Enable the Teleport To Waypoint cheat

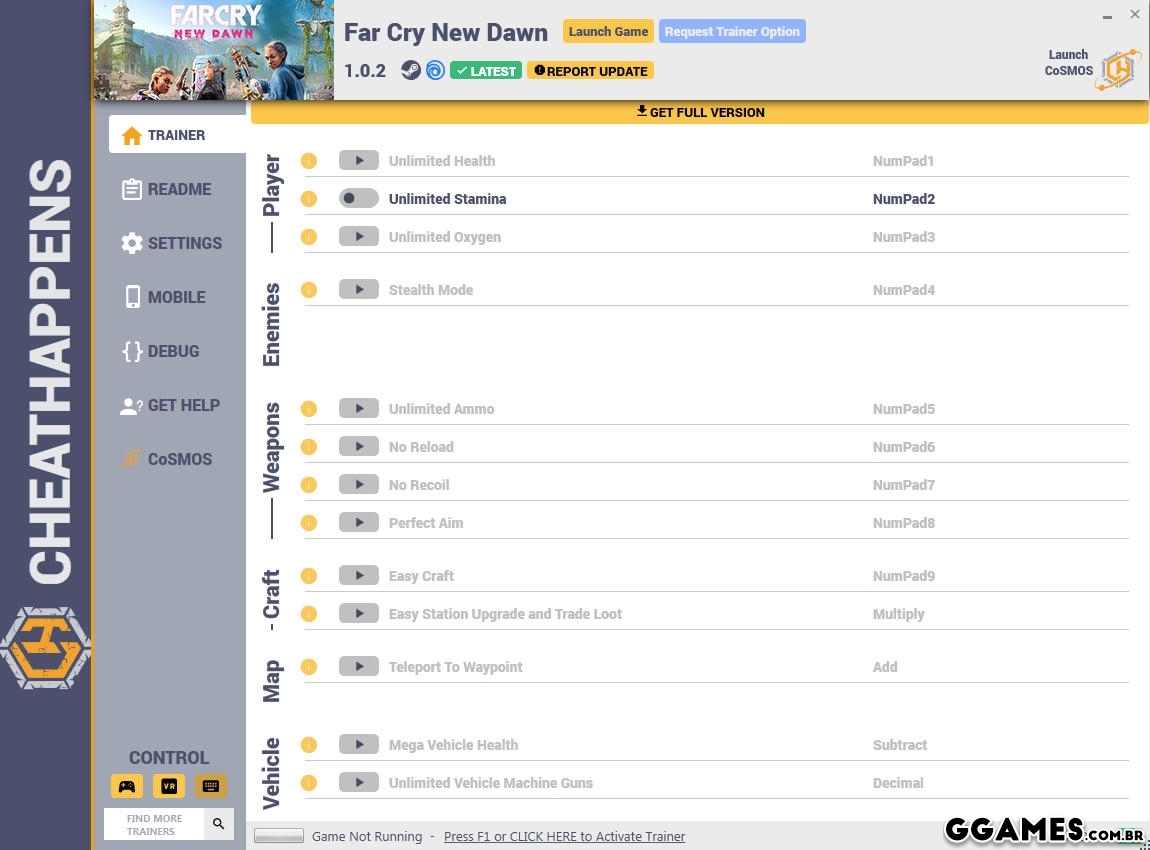pyautogui.click(x=358, y=667)
